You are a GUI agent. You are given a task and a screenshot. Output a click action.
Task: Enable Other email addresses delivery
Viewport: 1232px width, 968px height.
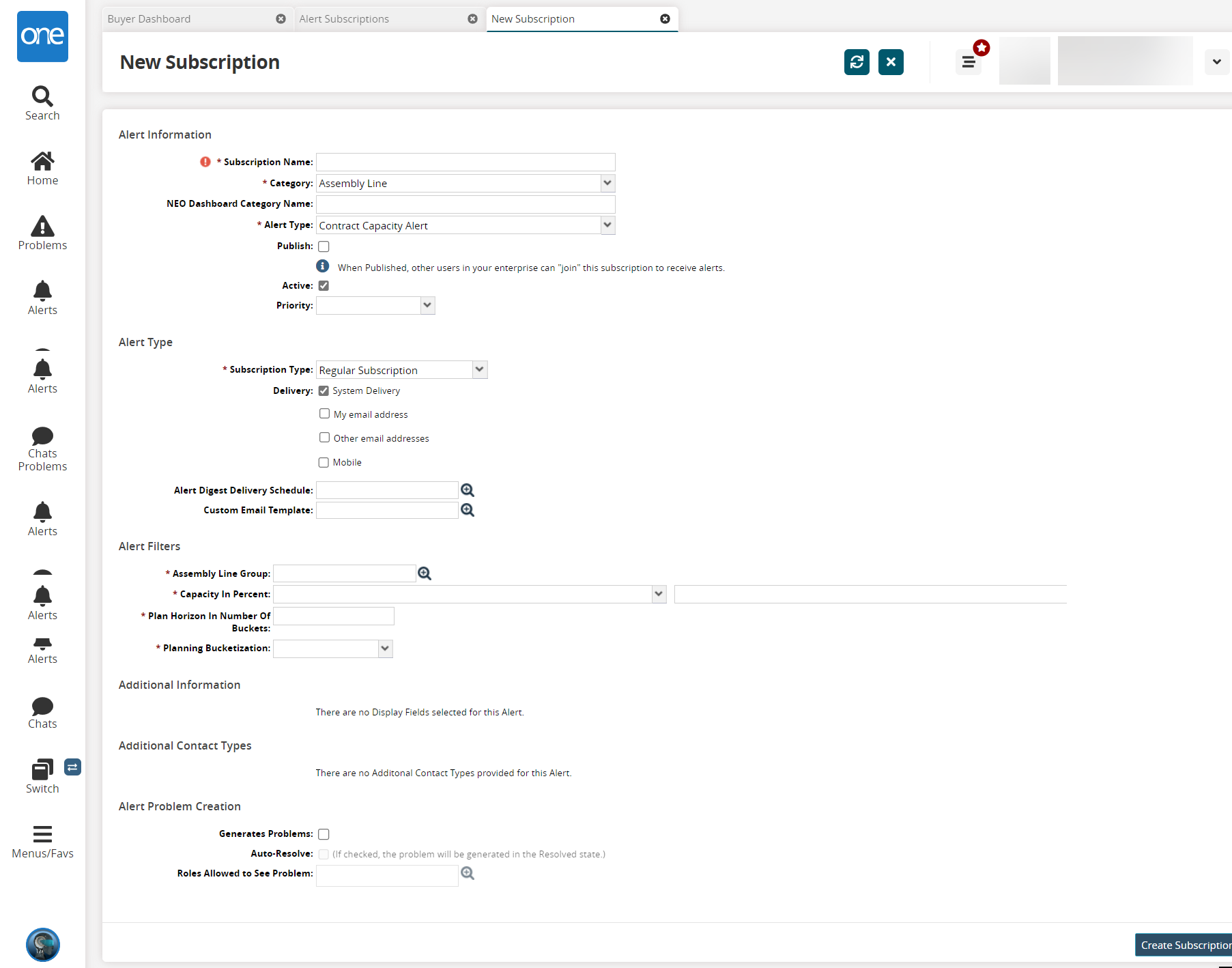click(324, 438)
